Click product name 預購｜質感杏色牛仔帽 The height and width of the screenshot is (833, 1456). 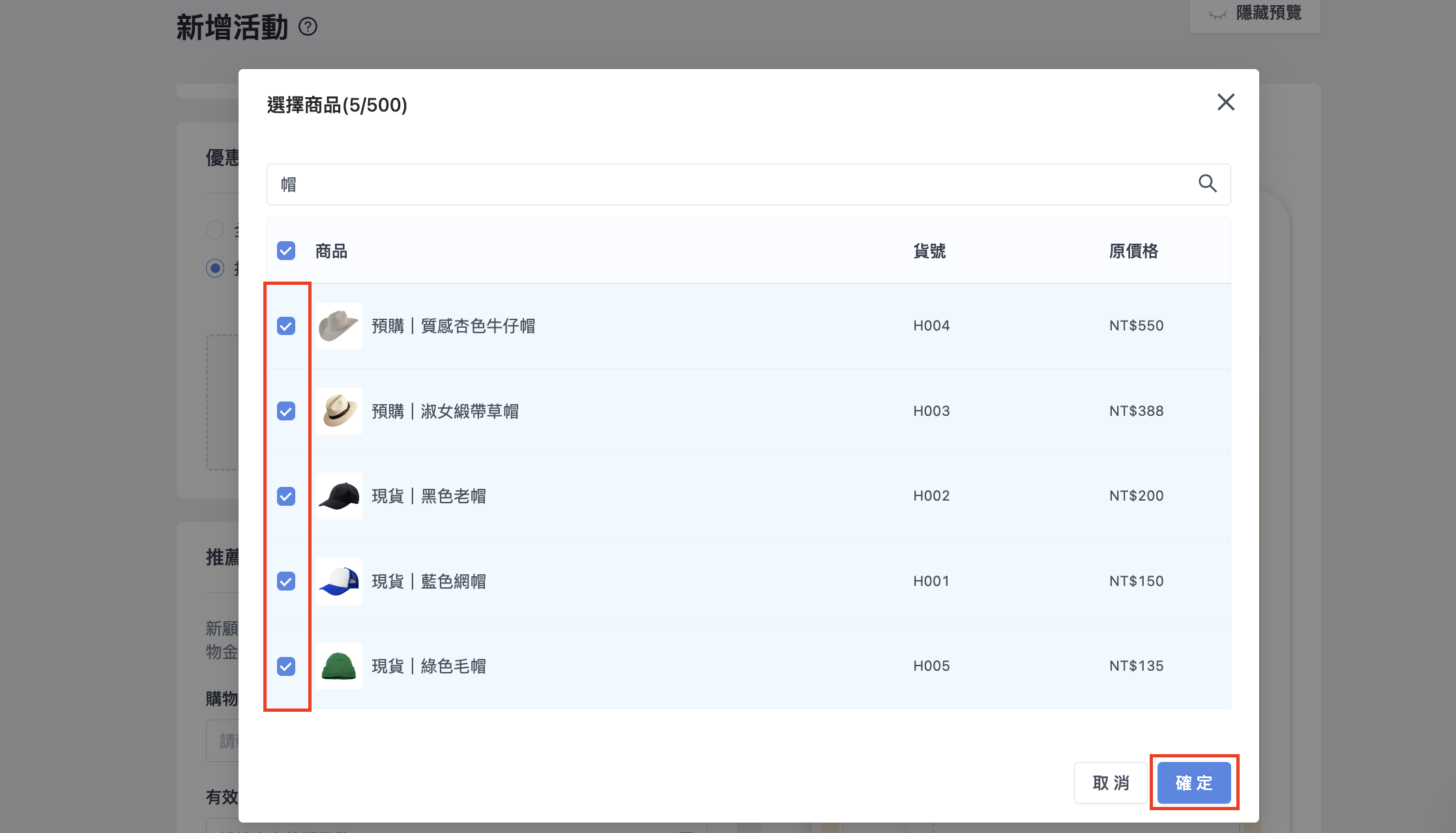pyautogui.click(x=454, y=326)
